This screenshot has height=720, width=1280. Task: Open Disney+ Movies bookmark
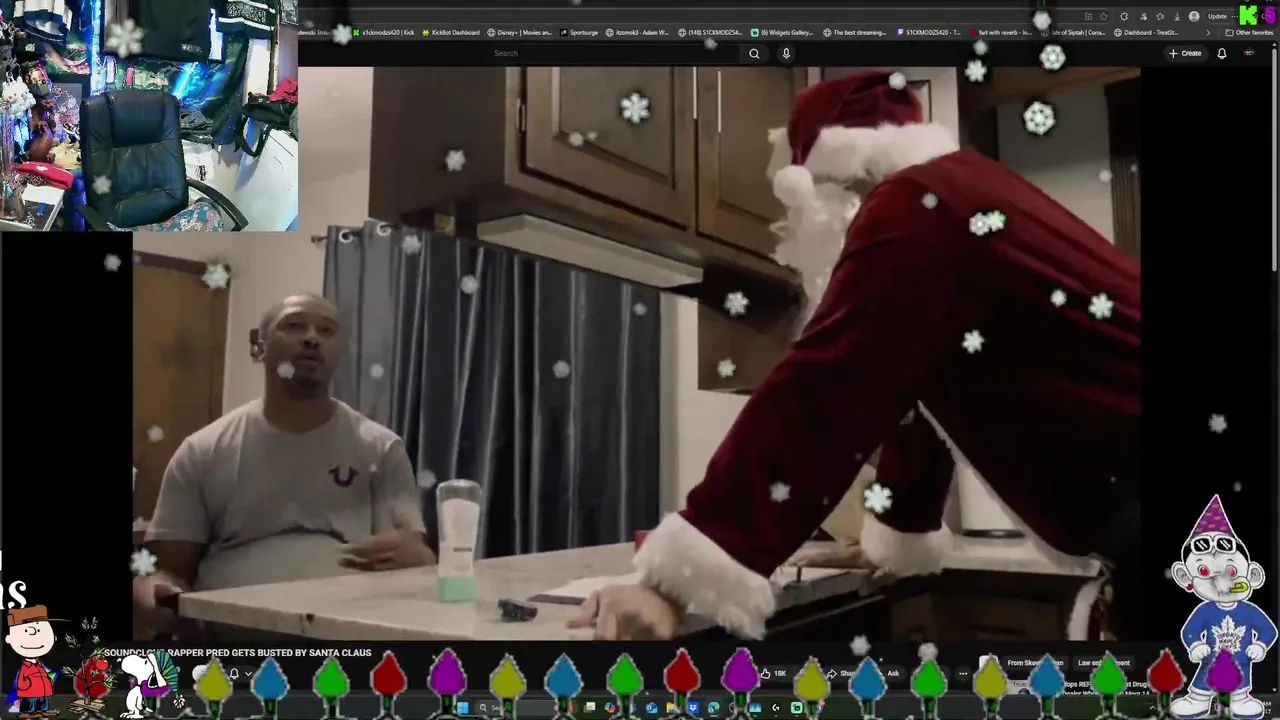(519, 33)
